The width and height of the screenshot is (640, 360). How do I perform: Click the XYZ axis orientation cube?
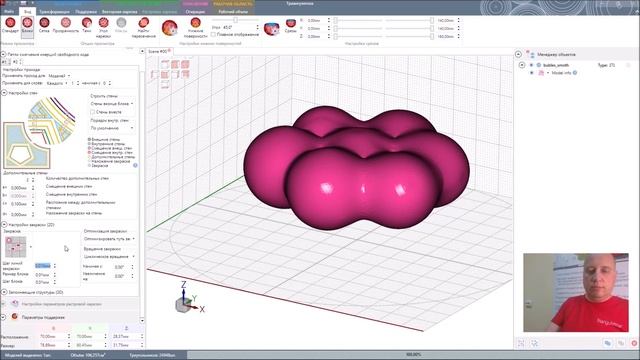[183, 305]
